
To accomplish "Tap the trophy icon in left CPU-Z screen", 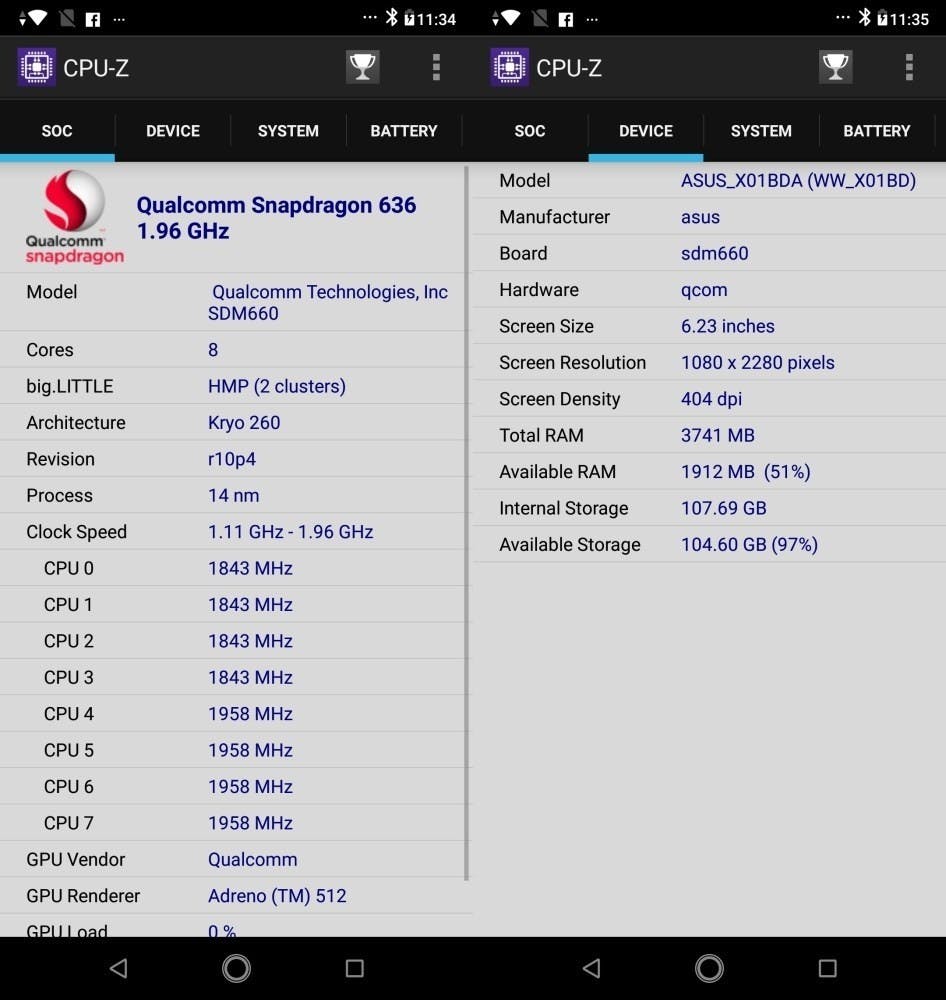I will [362, 66].
